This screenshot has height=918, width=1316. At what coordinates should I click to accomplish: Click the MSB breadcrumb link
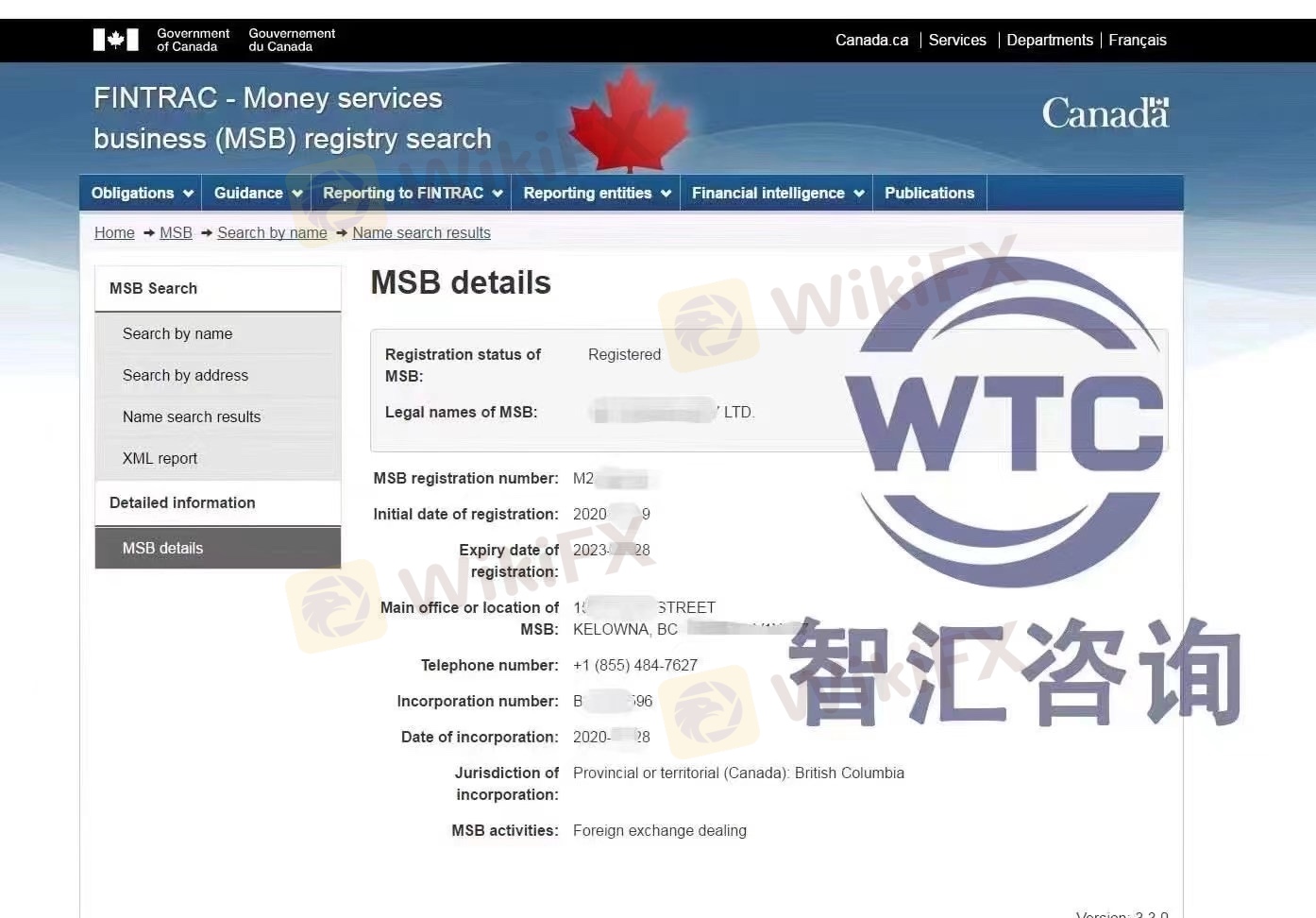176,232
